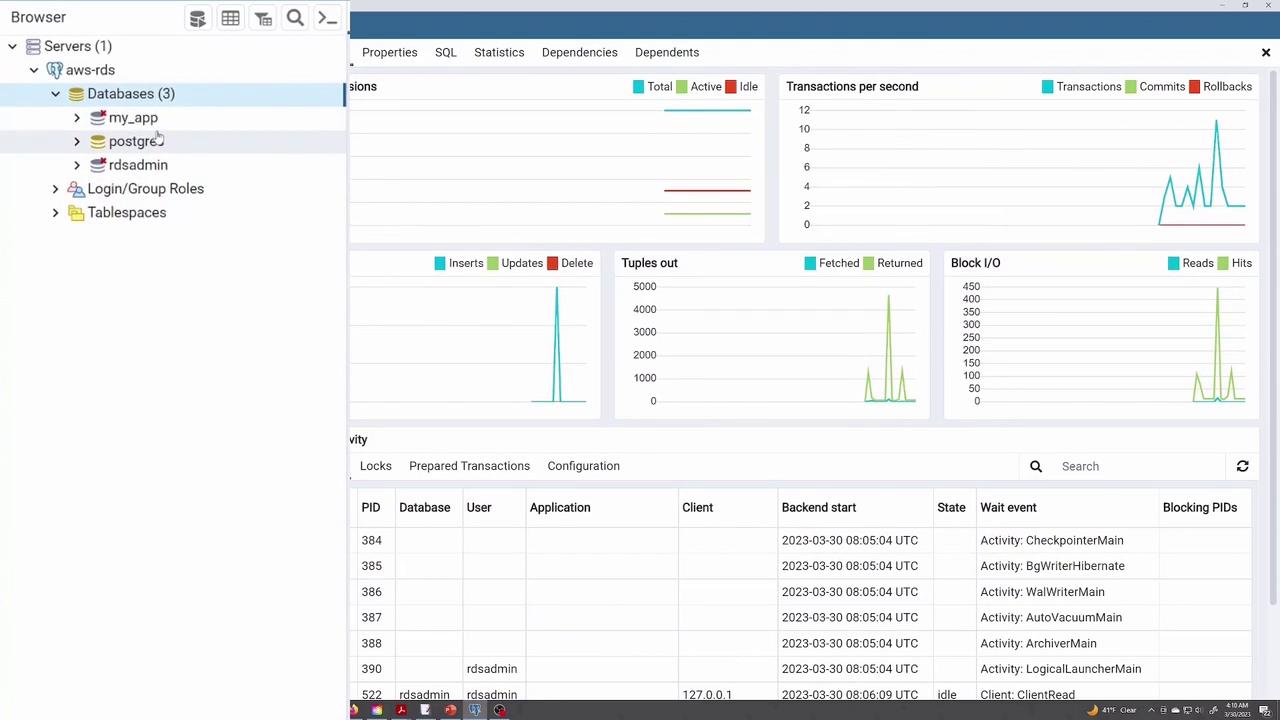Click the aws-rds elephant server icon
The height and width of the screenshot is (720, 1280).
coord(55,70)
